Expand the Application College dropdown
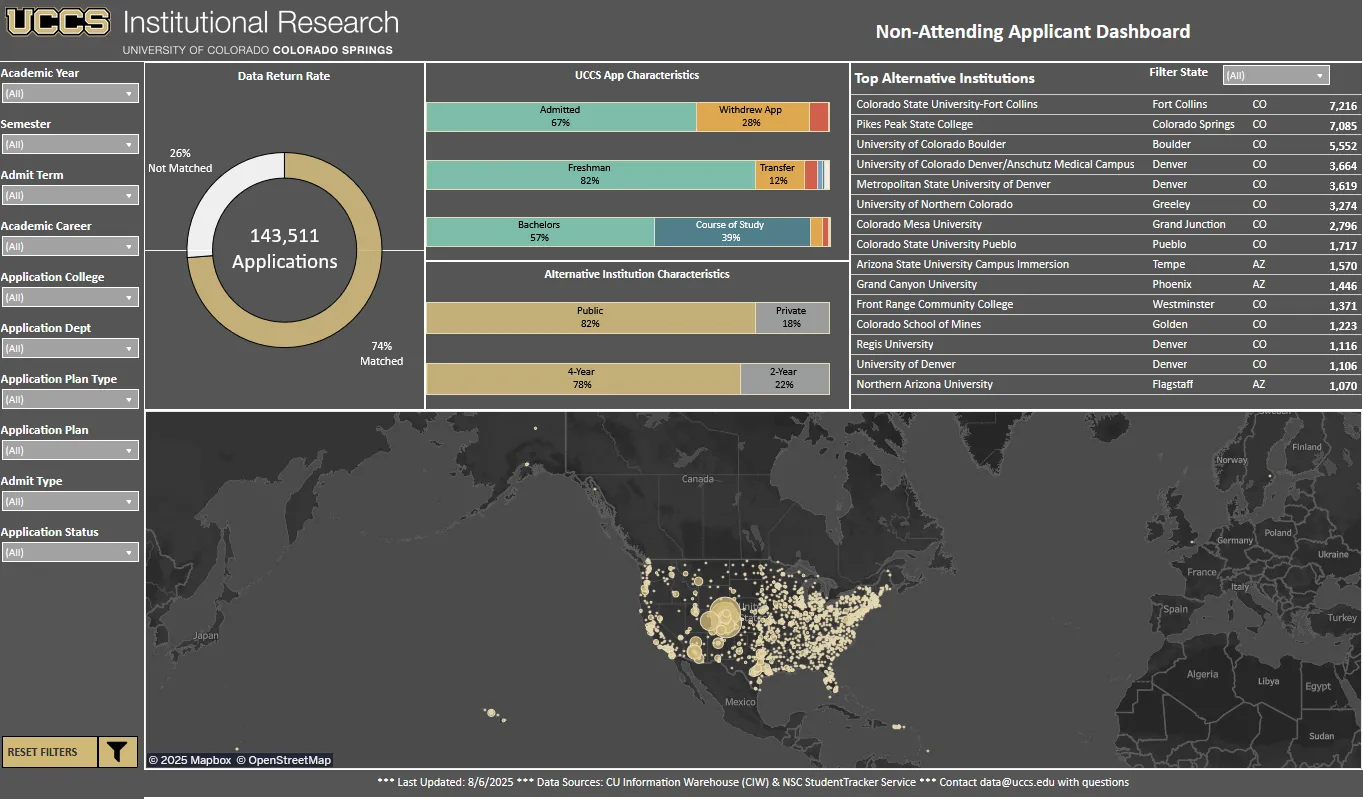The image size is (1363, 799). (x=70, y=297)
